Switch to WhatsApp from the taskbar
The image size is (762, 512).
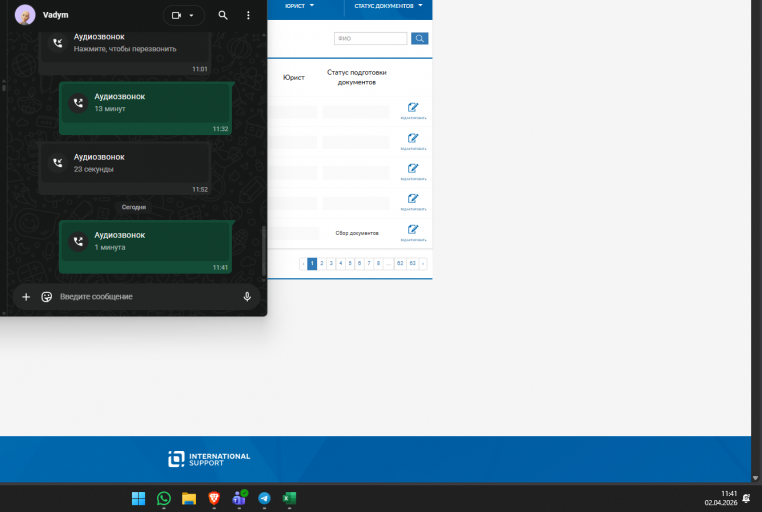164,498
